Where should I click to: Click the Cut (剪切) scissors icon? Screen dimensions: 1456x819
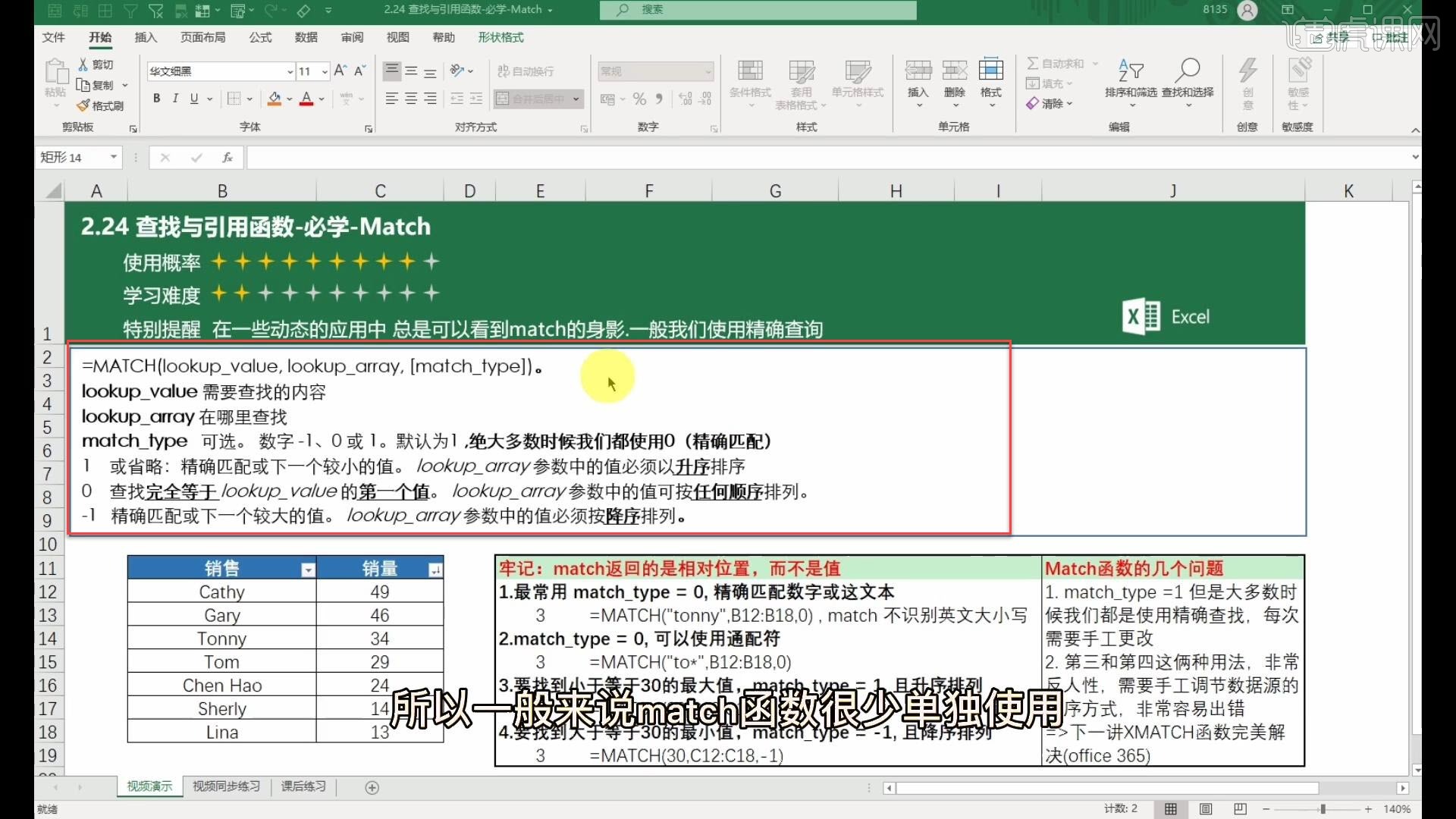(83, 65)
